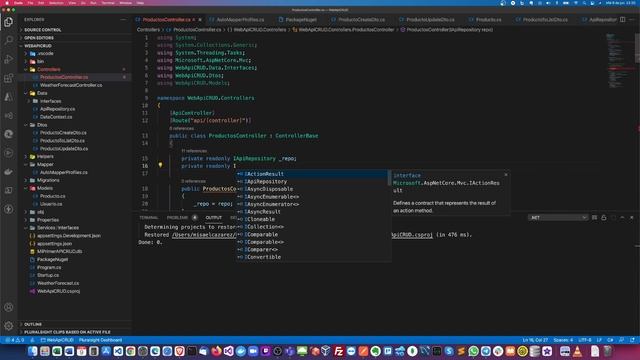Click the Pluralsight Dashboard status bar button
Viewport: 640px width, 360px height.
point(100,340)
